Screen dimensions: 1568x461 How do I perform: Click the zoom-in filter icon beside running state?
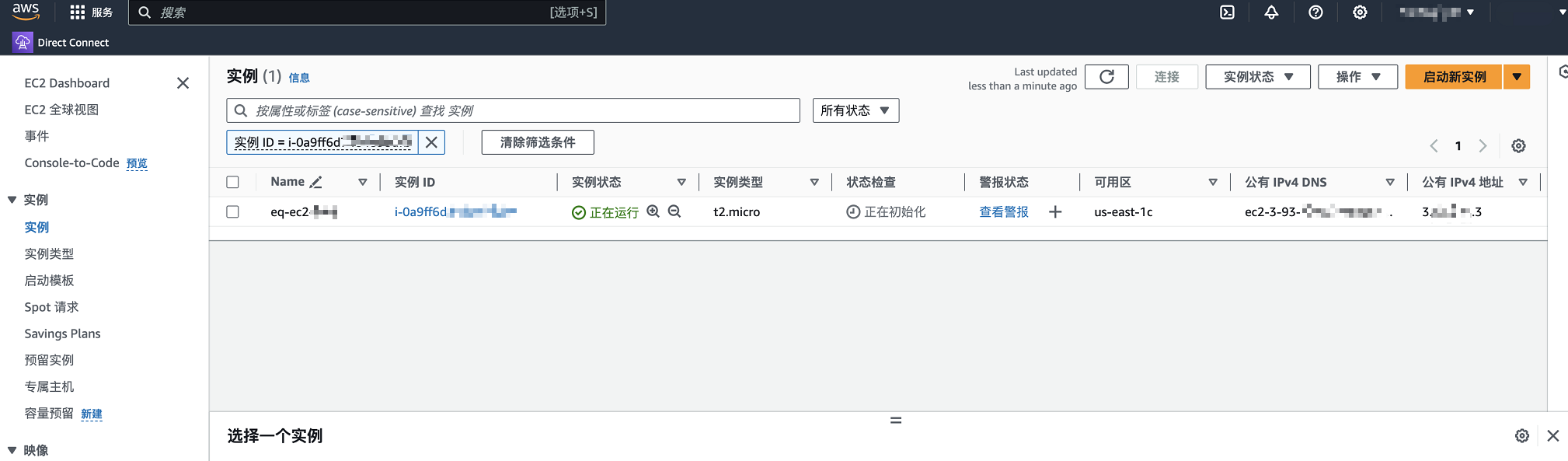tap(653, 211)
